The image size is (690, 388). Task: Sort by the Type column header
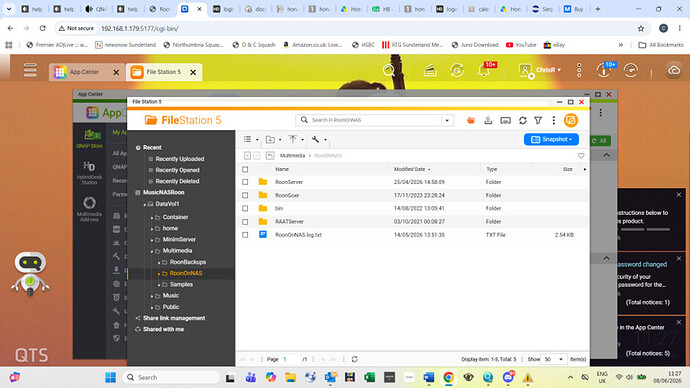click(x=492, y=169)
